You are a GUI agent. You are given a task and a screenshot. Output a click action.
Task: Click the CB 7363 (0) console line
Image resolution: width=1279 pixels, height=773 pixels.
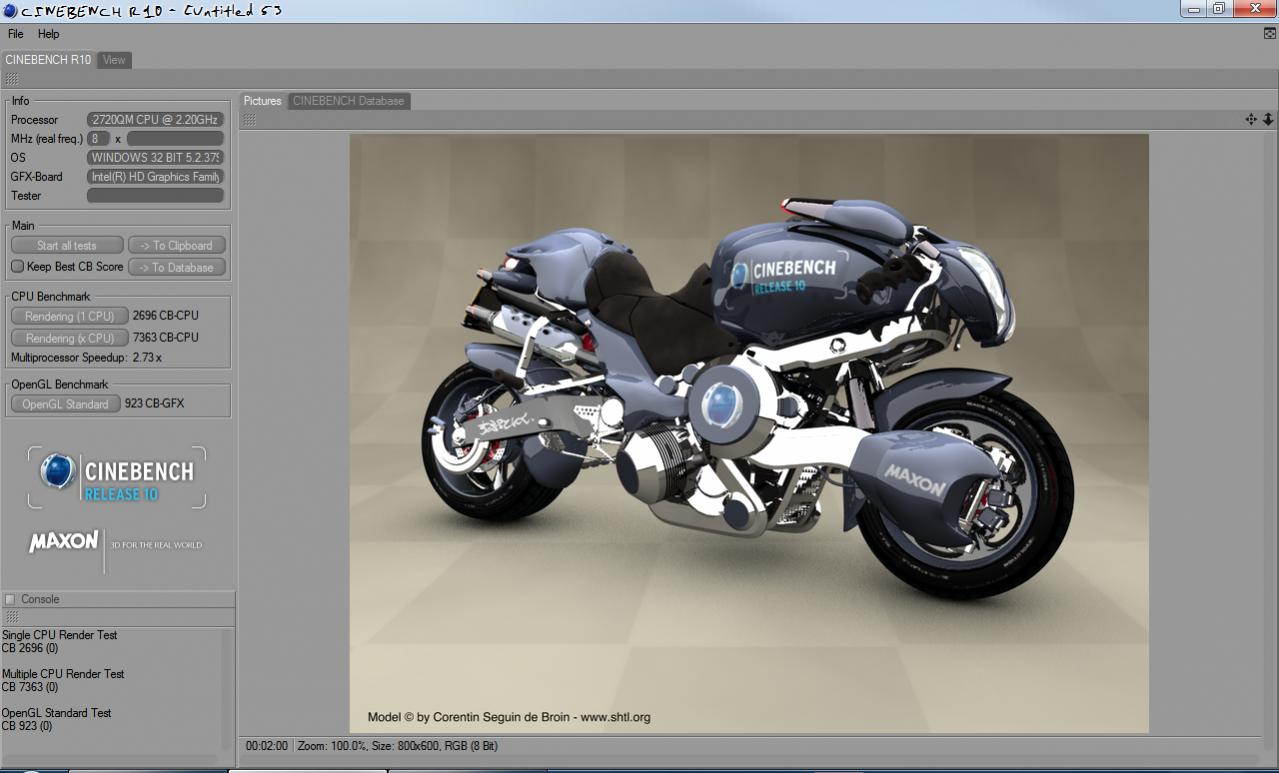(x=30, y=687)
